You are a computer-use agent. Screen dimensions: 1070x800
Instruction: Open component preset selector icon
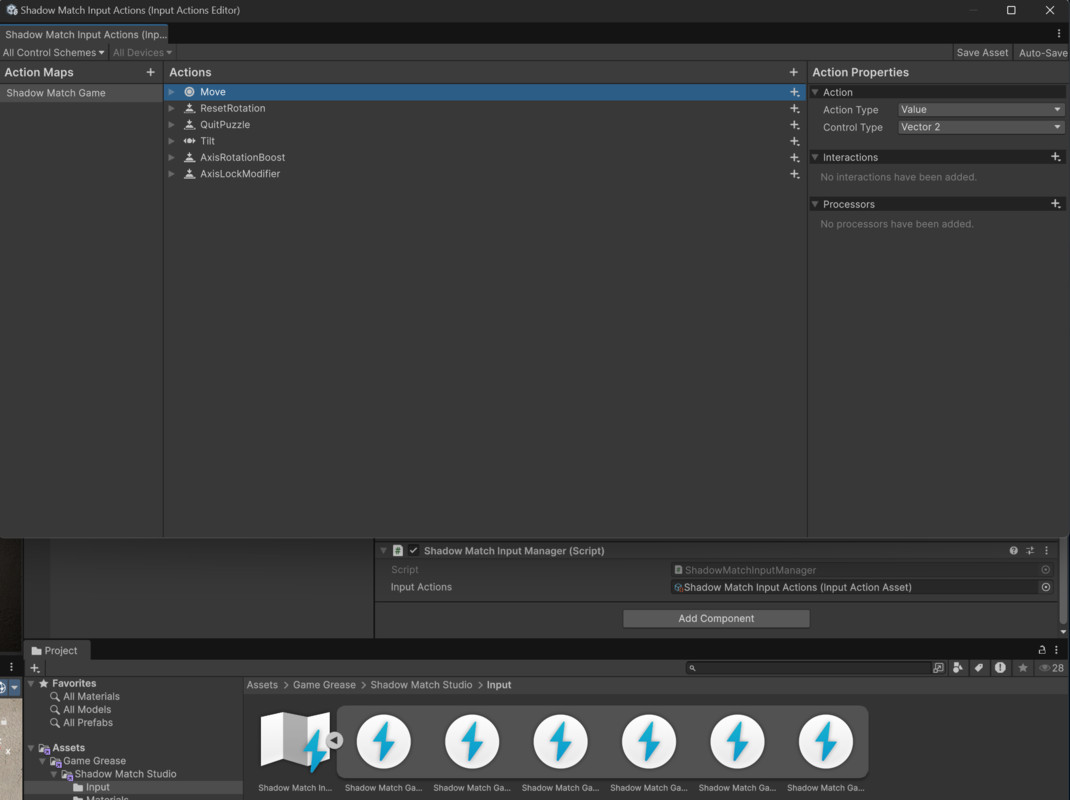(x=1030, y=551)
